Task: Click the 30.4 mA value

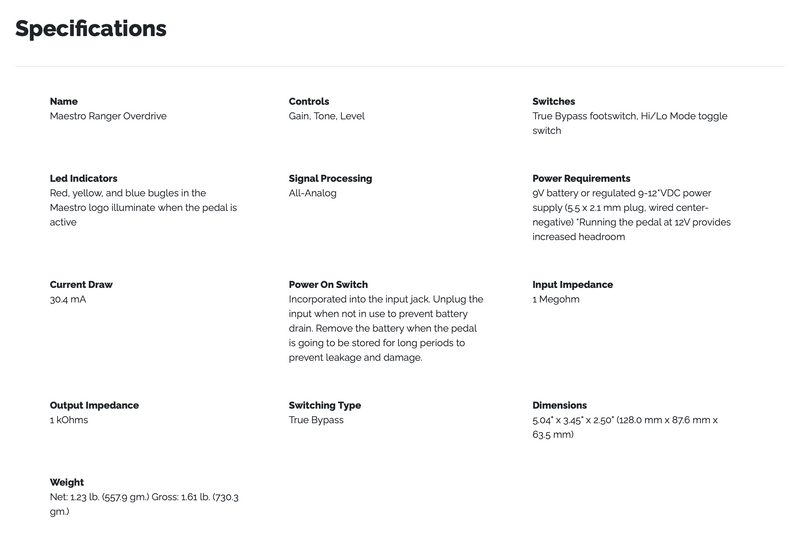Action: pos(68,299)
